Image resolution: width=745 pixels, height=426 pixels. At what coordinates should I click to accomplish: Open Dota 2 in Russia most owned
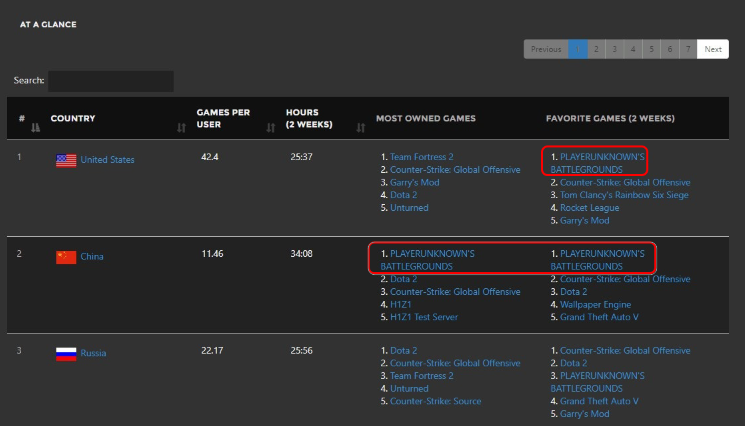(x=403, y=350)
